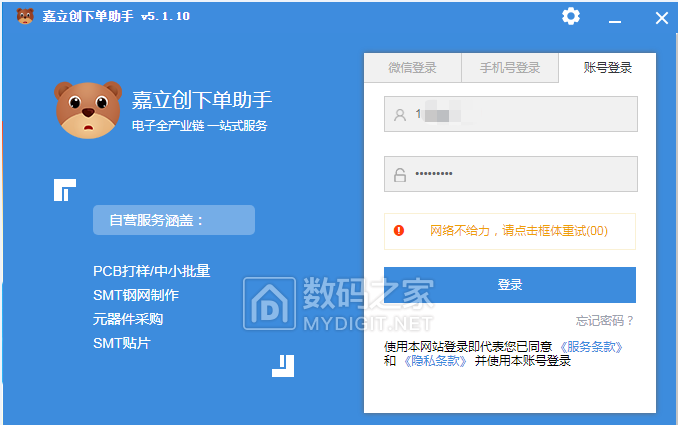The image size is (678, 425).
Task: Focus the password input field
Action: coord(520,174)
